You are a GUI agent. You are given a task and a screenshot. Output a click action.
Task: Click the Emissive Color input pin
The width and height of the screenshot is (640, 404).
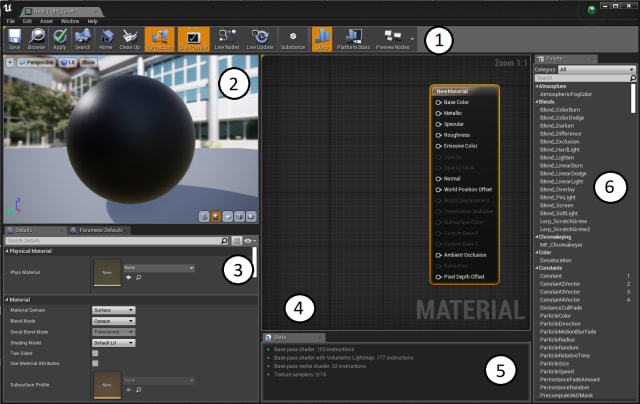pyautogui.click(x=439, y=146)
